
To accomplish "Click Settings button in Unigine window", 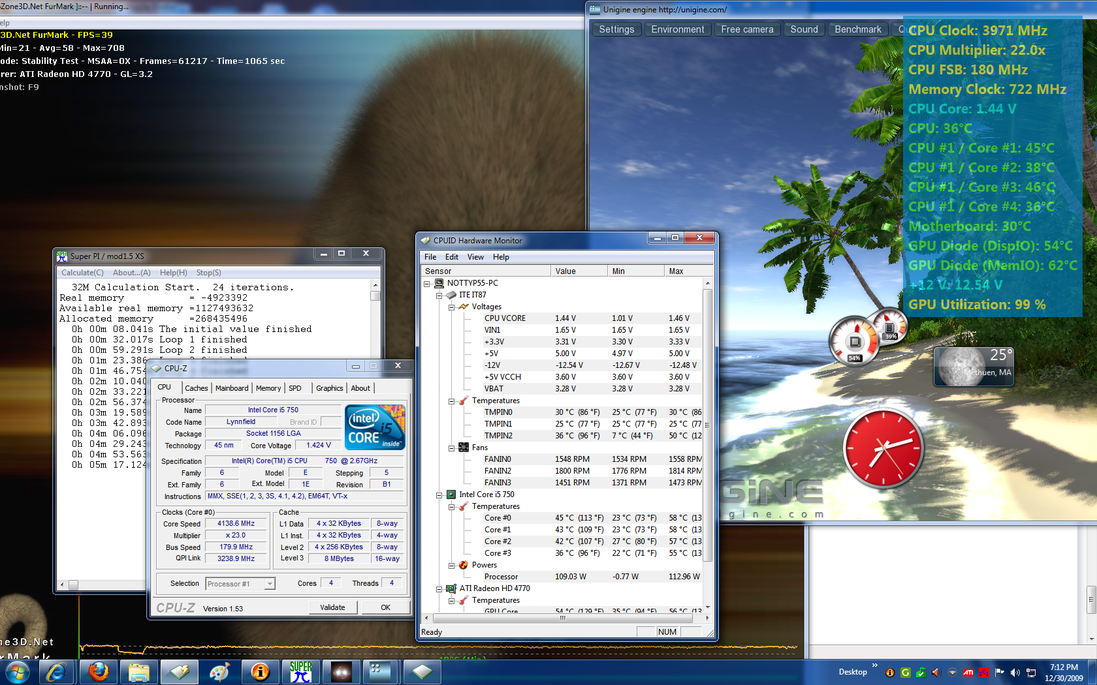I will 616,29.
